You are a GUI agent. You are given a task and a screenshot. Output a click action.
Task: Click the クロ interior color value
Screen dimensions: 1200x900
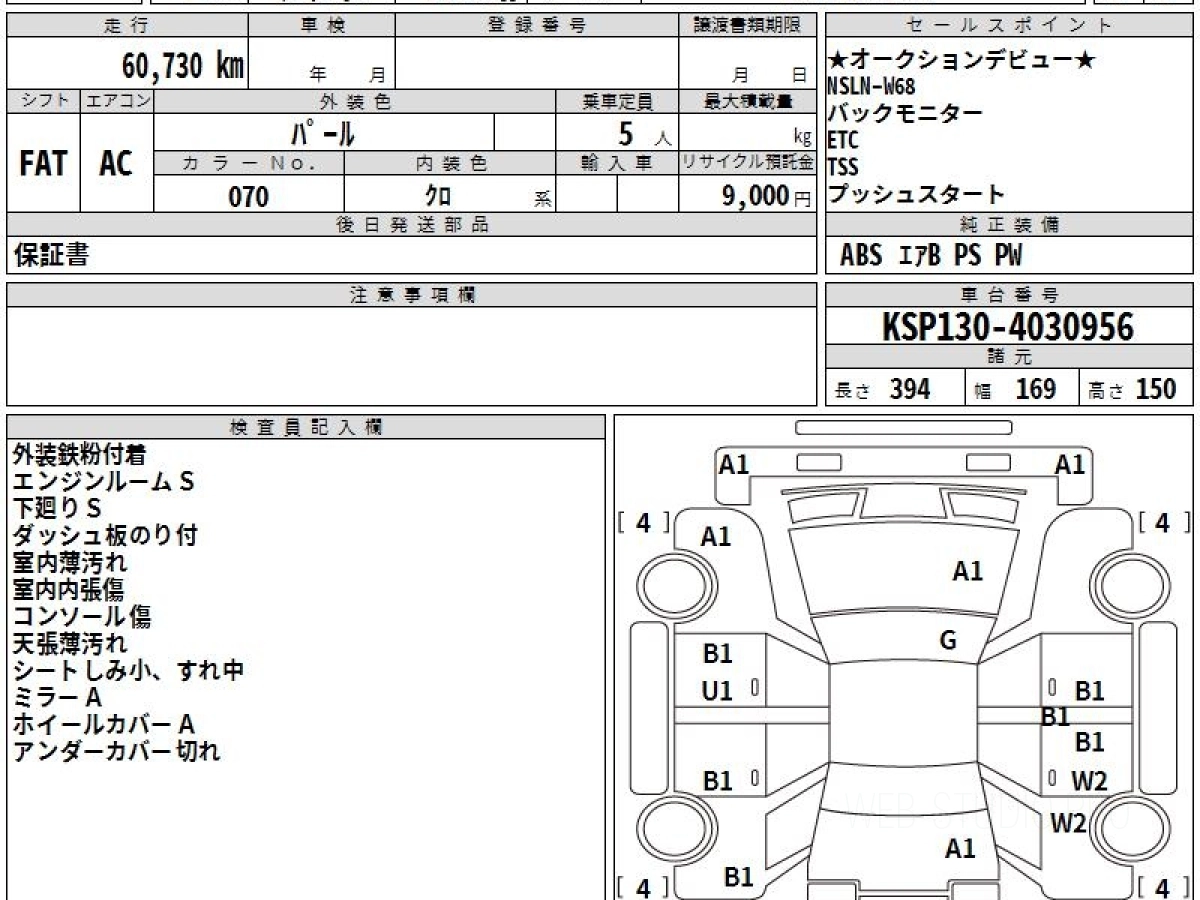(438, 196)
